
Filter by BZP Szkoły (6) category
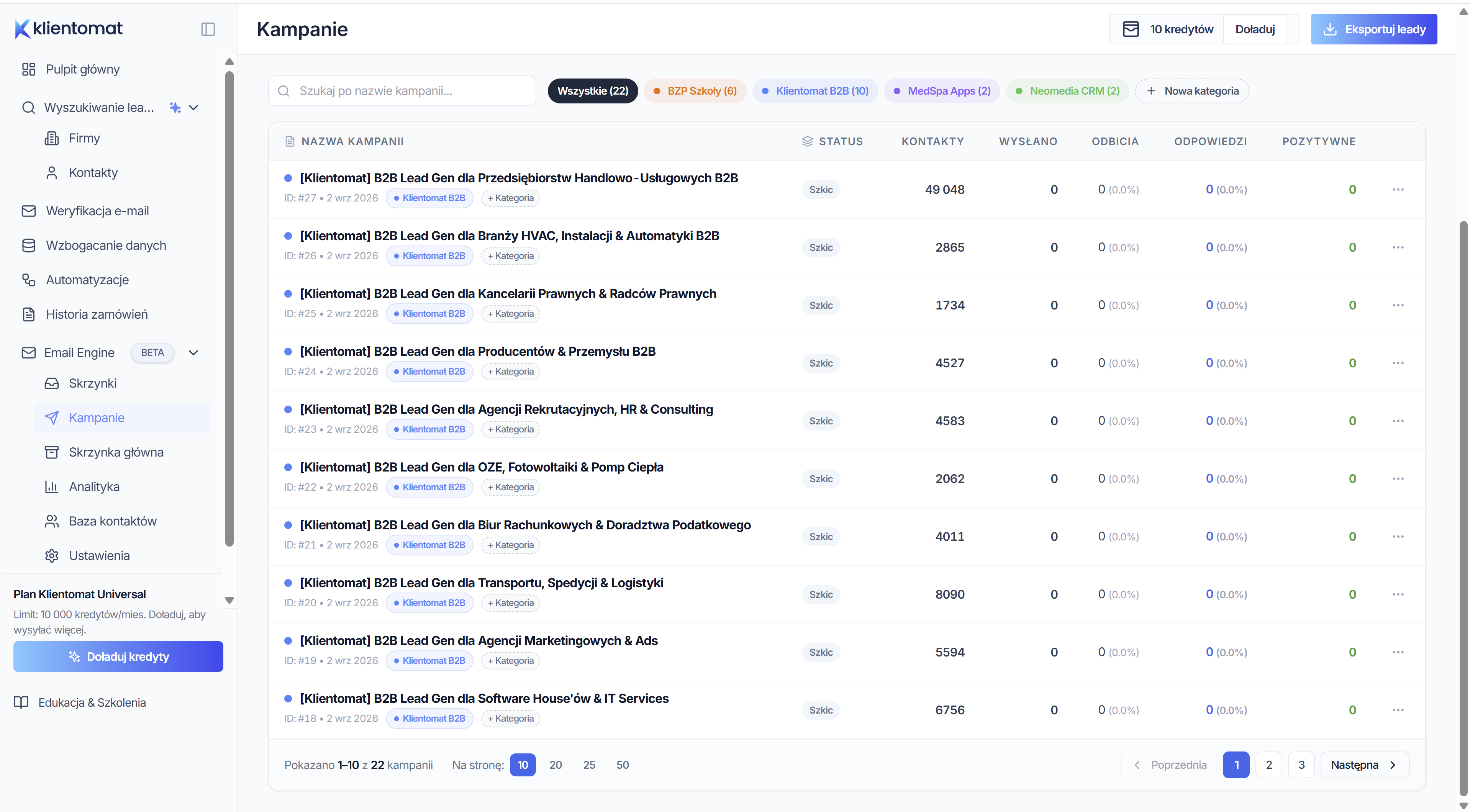click(x=695, y=91)
